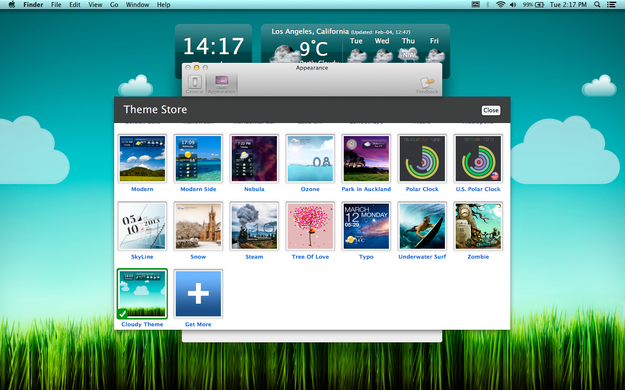Click the Get More plus icon
The width and height of the screenshot is (625, 390).
(x=198, y=294)
